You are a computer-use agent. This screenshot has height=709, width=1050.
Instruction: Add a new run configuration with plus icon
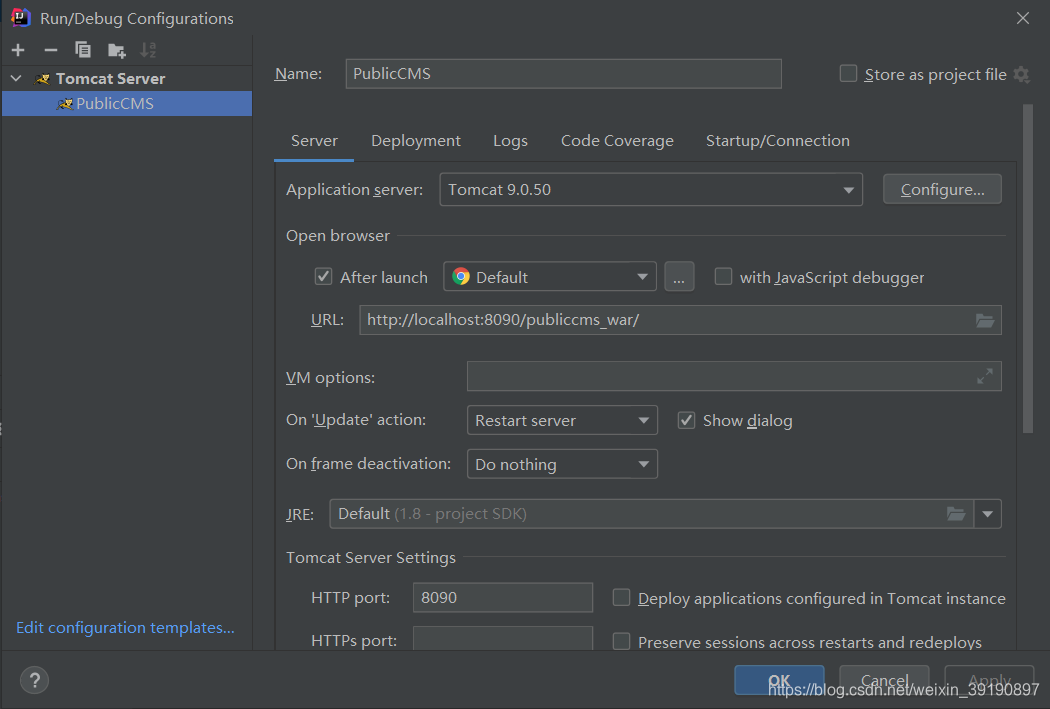tap(18, 50)
